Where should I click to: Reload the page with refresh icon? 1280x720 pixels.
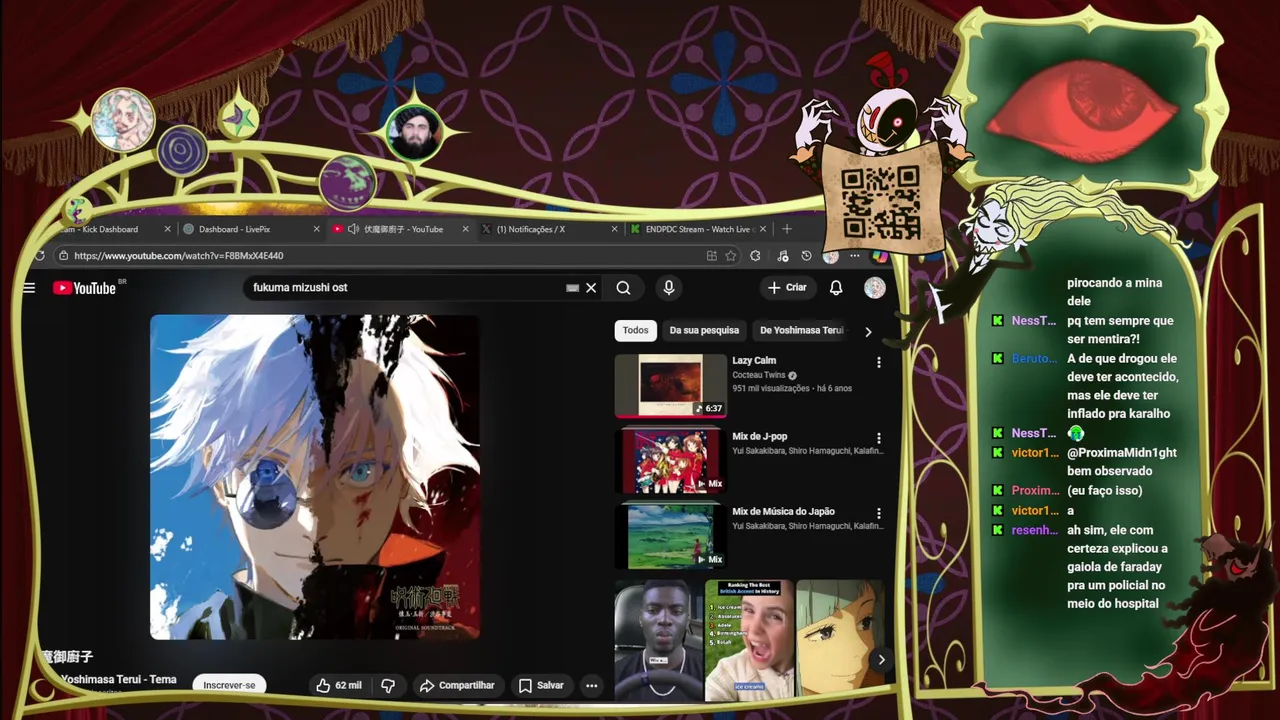click(x=39, y=256)
